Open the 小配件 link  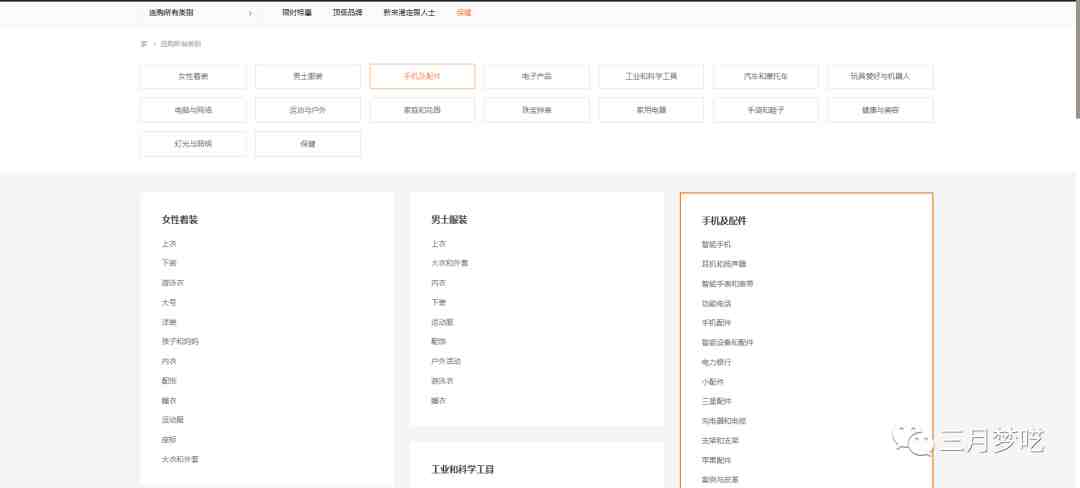pyautogui.click(x=713, y=382)
